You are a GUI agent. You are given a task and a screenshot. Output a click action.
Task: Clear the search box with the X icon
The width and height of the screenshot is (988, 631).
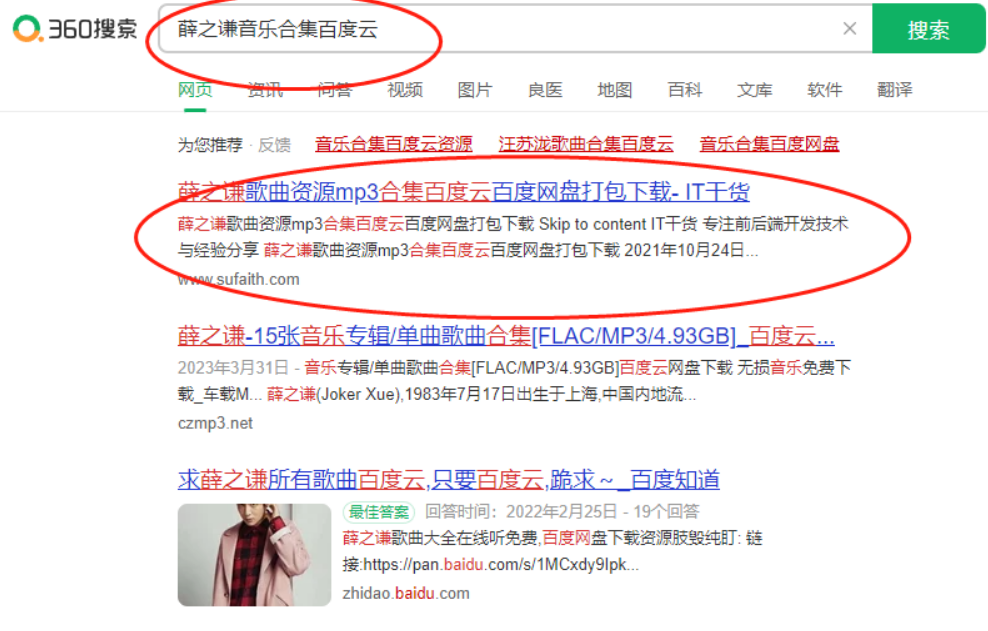point(849,28)
